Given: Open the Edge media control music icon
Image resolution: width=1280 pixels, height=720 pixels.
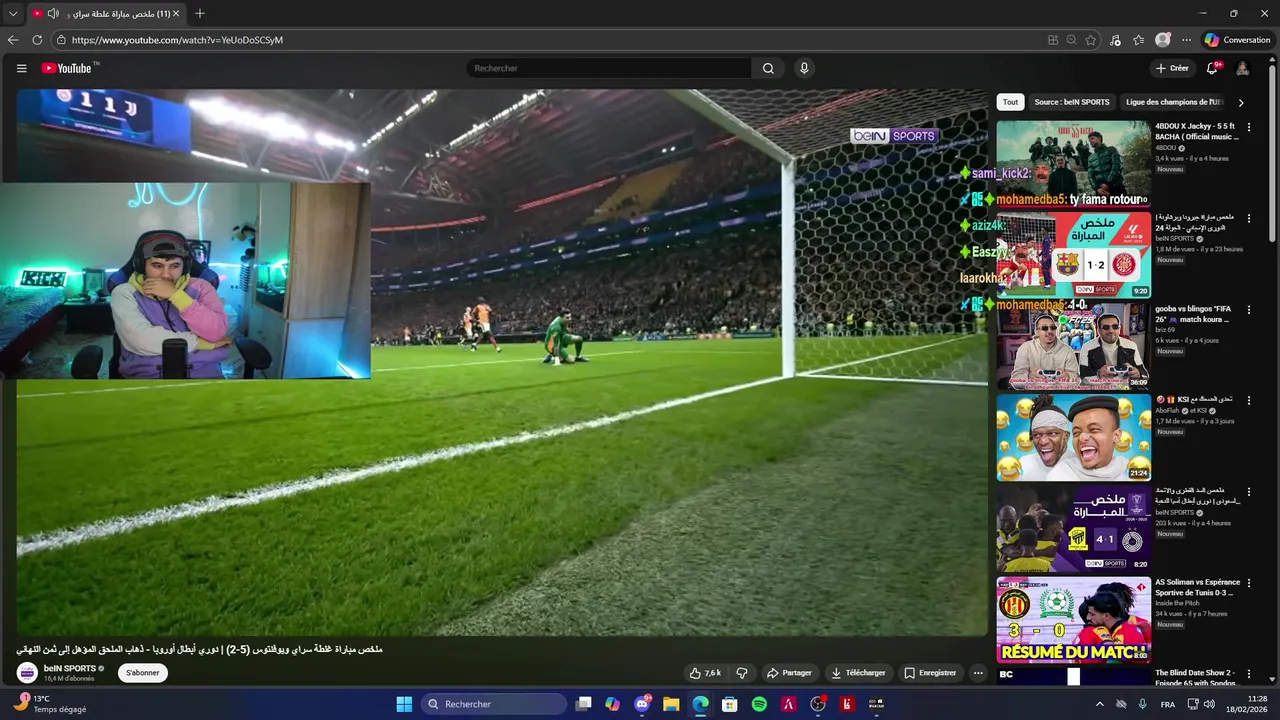Looking at the screenshot, I should coord(1115,40).
